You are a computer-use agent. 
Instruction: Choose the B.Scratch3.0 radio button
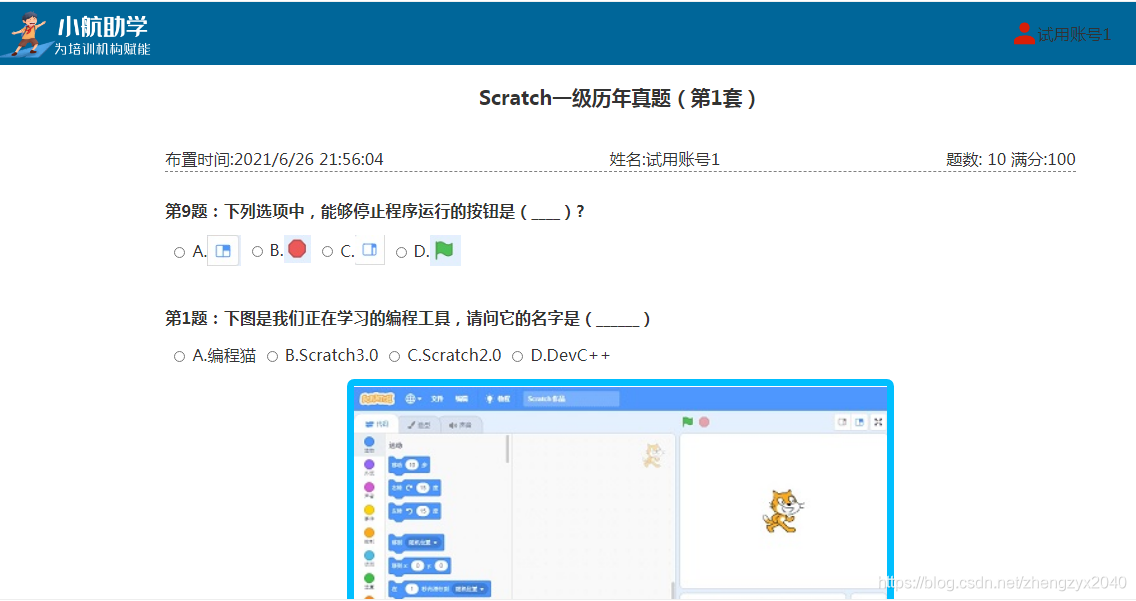coord(272,356)
